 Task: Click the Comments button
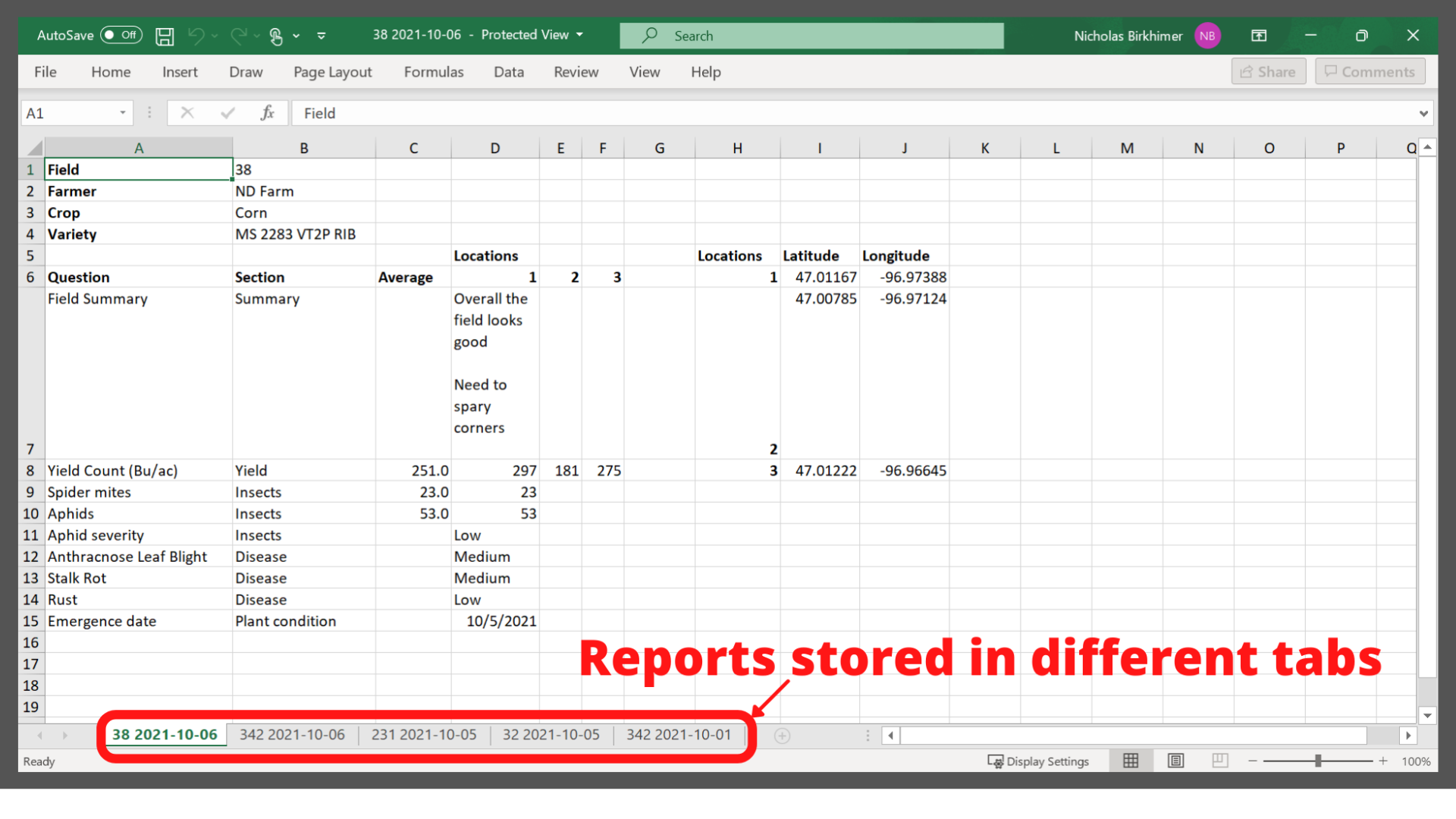tap(1370, 71)
